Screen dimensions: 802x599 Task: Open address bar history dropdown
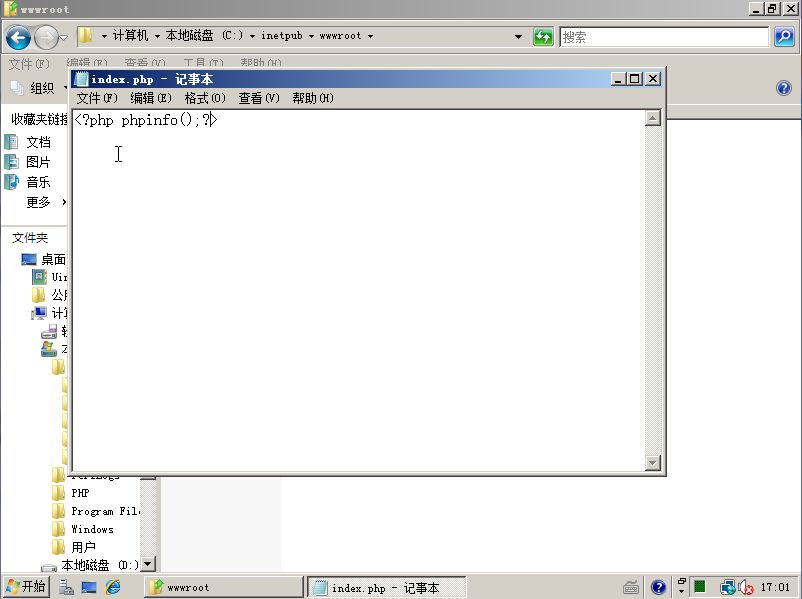[x=518, y=37]
